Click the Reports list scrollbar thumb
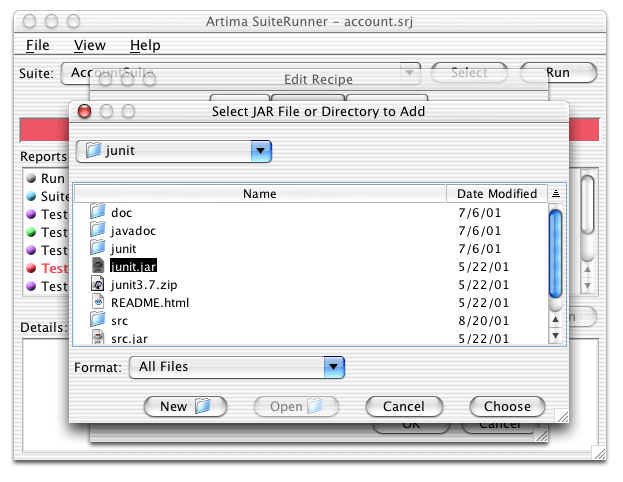 point(587,204)
